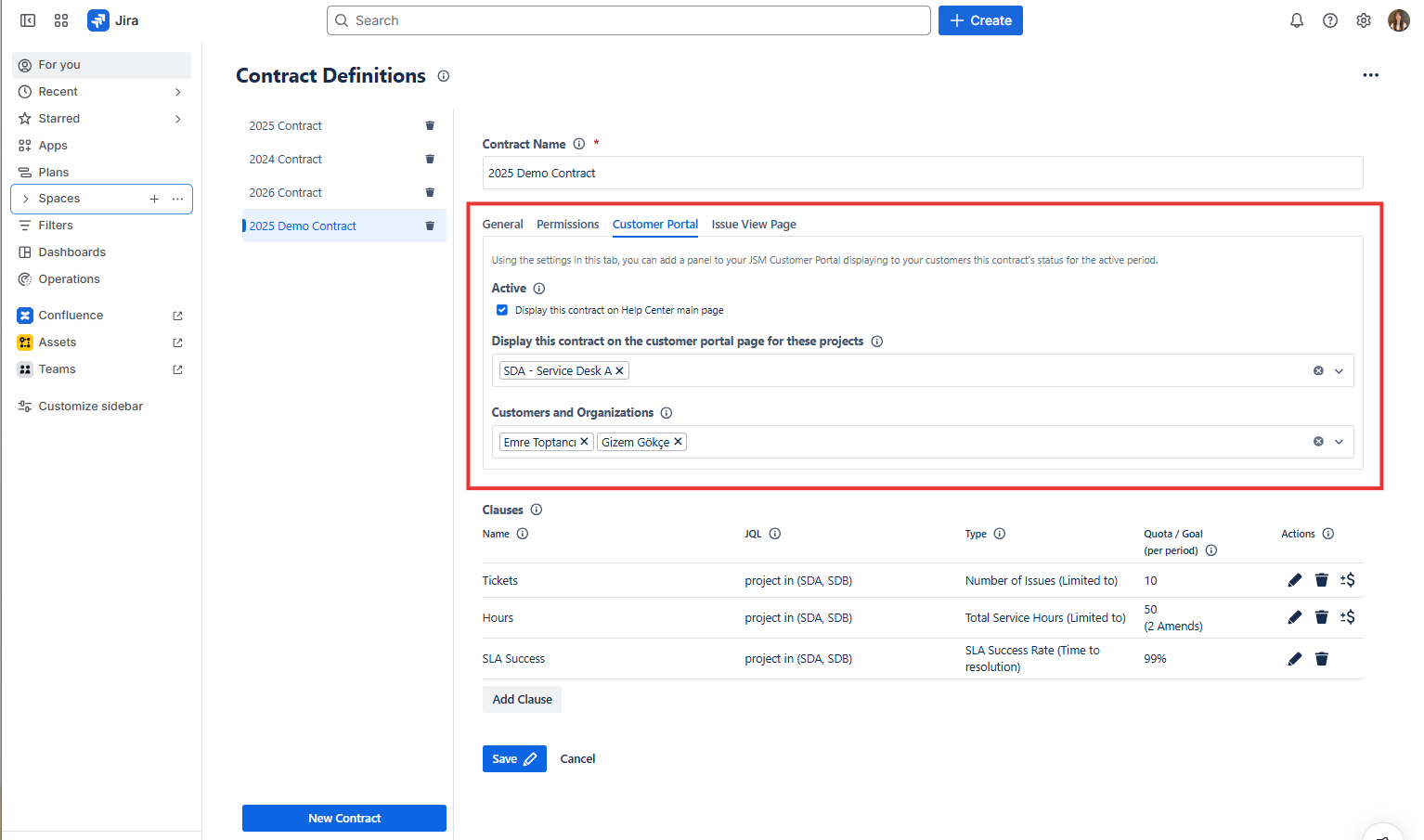Delete the SLA Success clause
Image resolution: width=1424 pixels, height=840 pixels.
click(x=1321, y=659)
